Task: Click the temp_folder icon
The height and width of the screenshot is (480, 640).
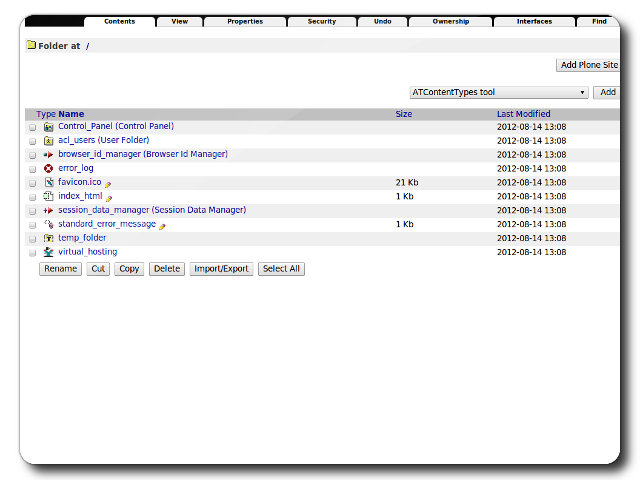Action: click(48, 239)
